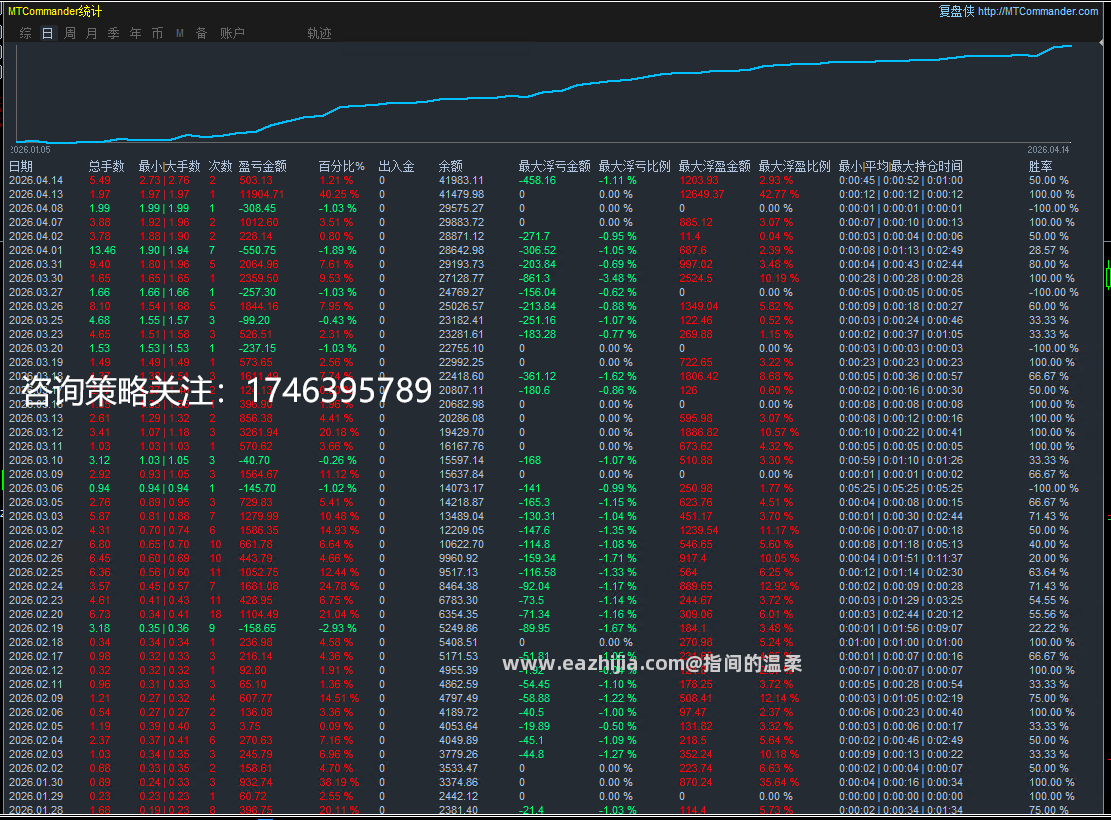1111x820 pixels.
Task: Click balance value 23281.61
Action: [461, 335]
